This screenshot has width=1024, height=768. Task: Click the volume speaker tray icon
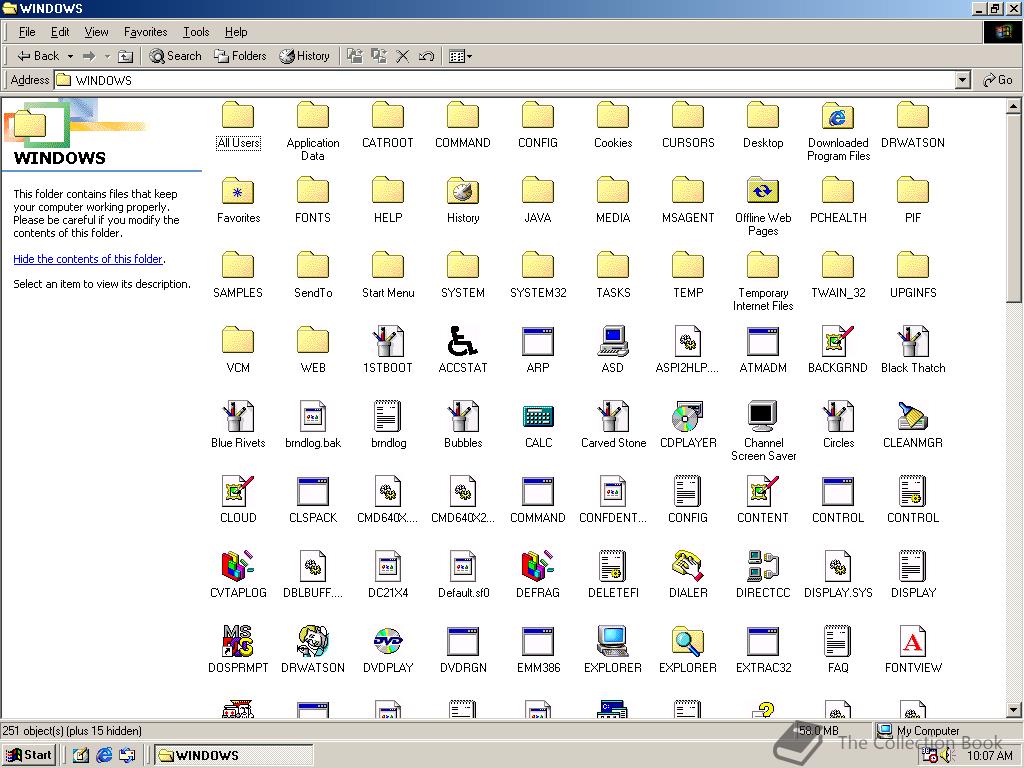point(946,756)
